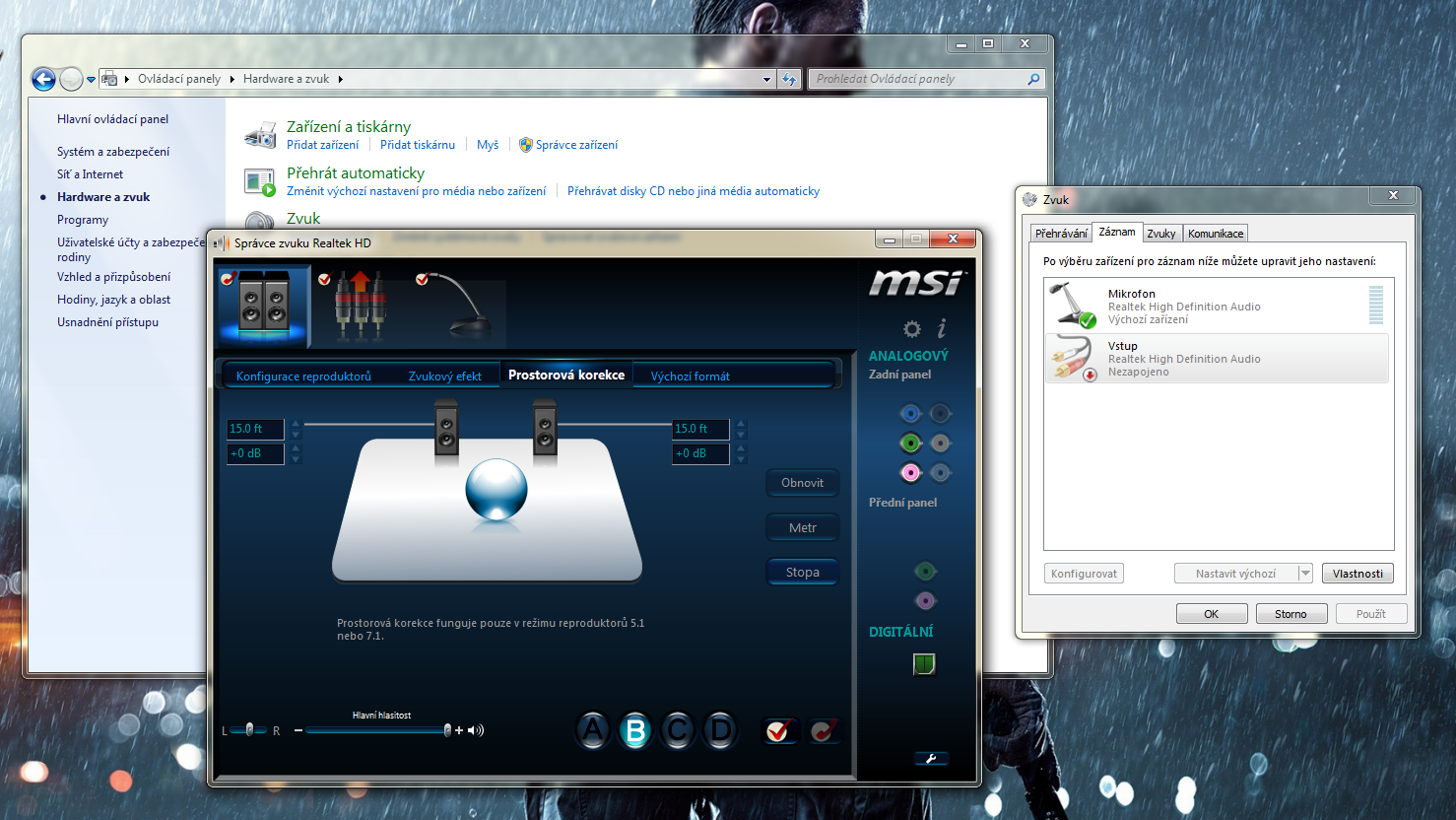This screenshot has width=1456, height=820.
Task: Select the Mikrofon recording device
Action: (x=1217, y=307)
